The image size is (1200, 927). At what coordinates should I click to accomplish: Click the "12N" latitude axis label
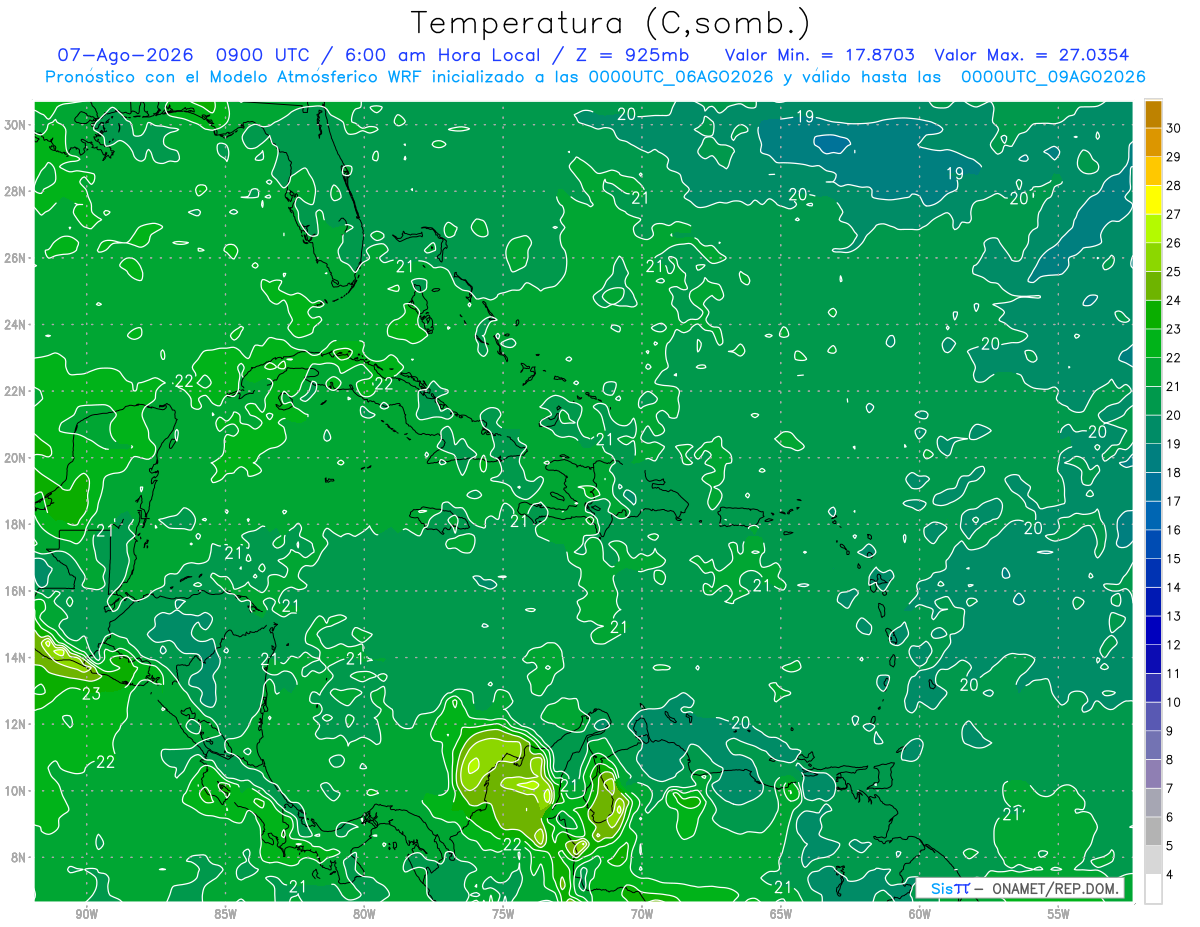point(16,724)
